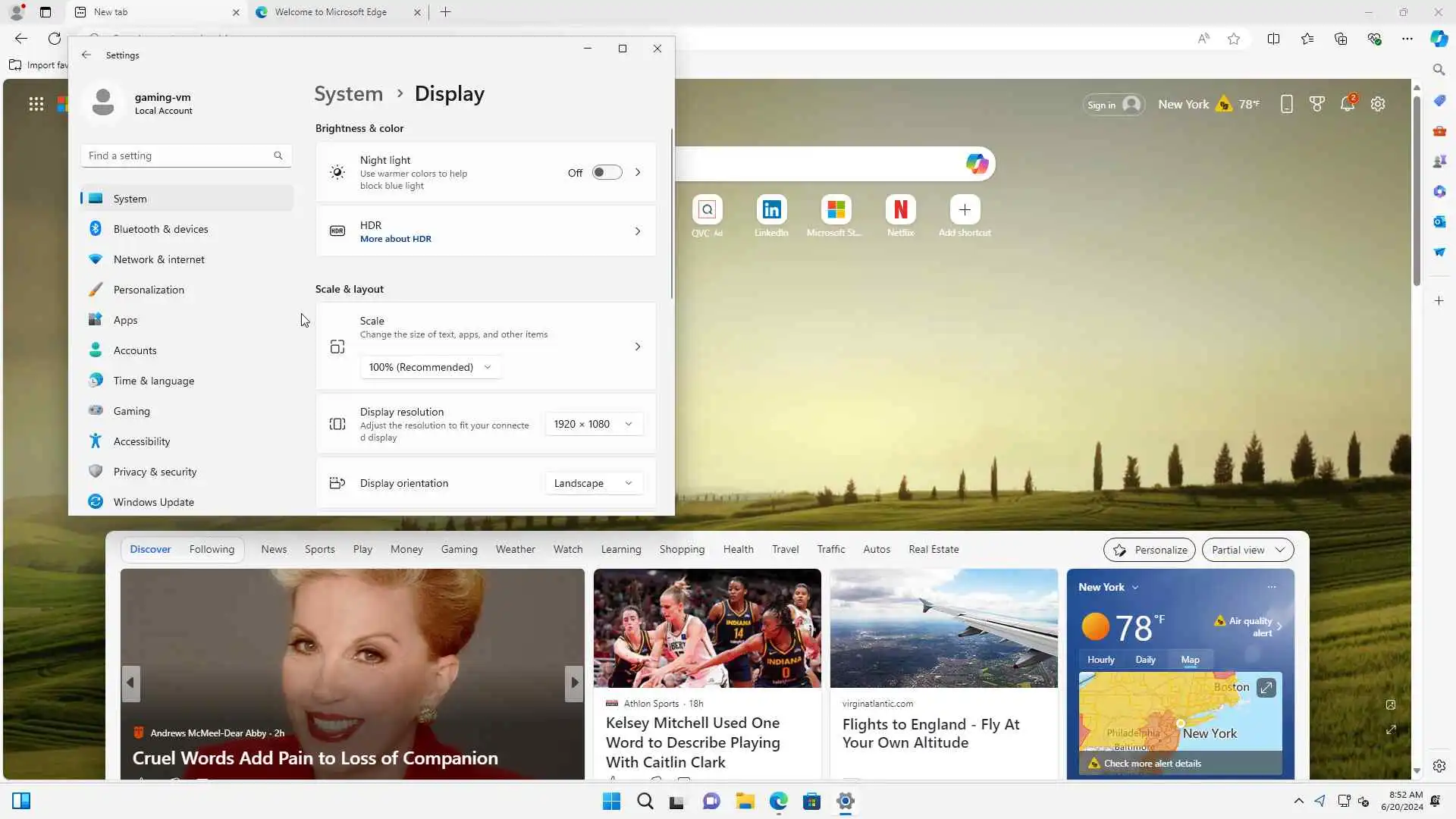Screen dimensions: 1456x819
Task: Open the notifications bell on the new tab page
Action: [1347, 105]
